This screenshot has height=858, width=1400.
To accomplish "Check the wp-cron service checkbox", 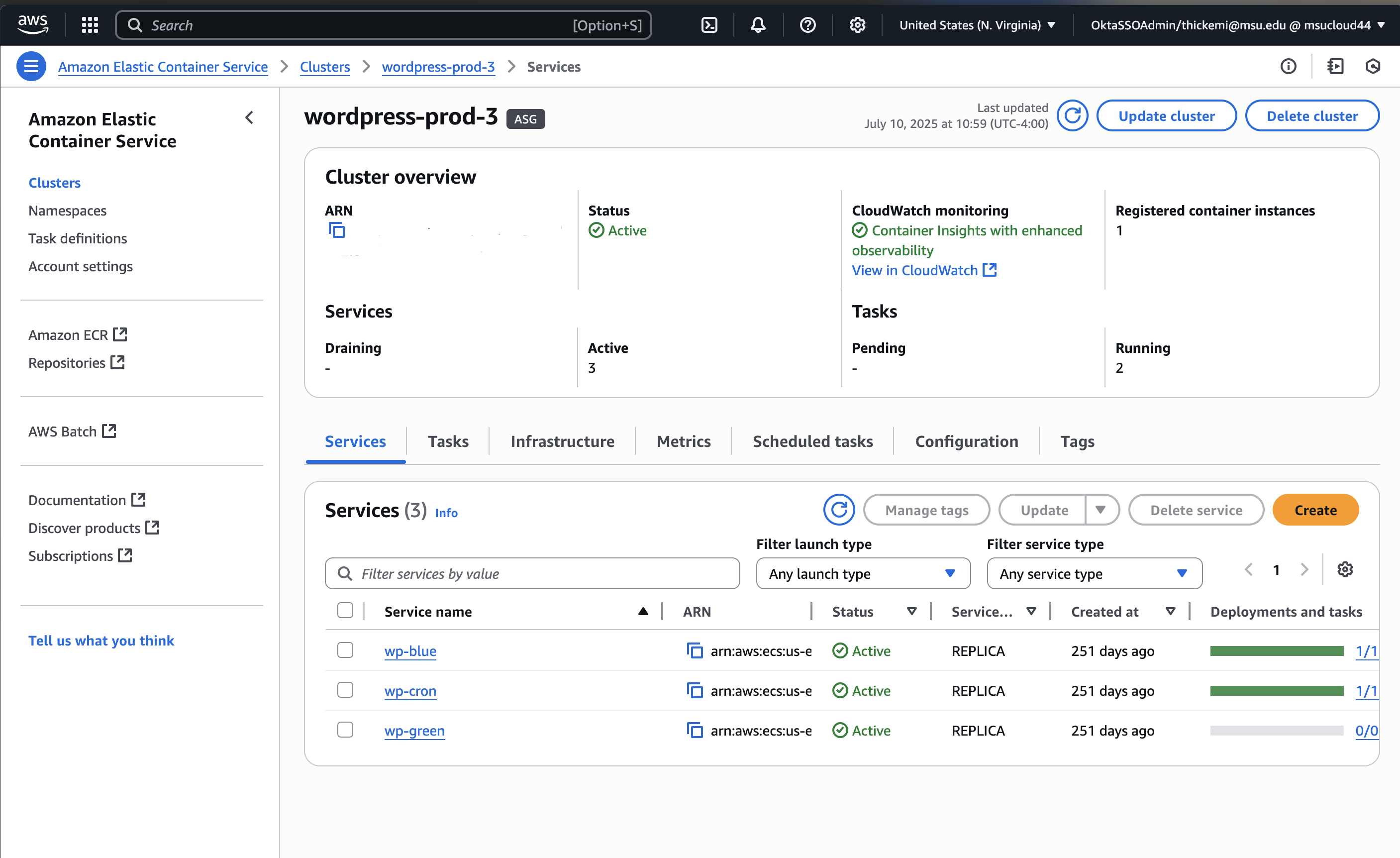I will [345, 690].
